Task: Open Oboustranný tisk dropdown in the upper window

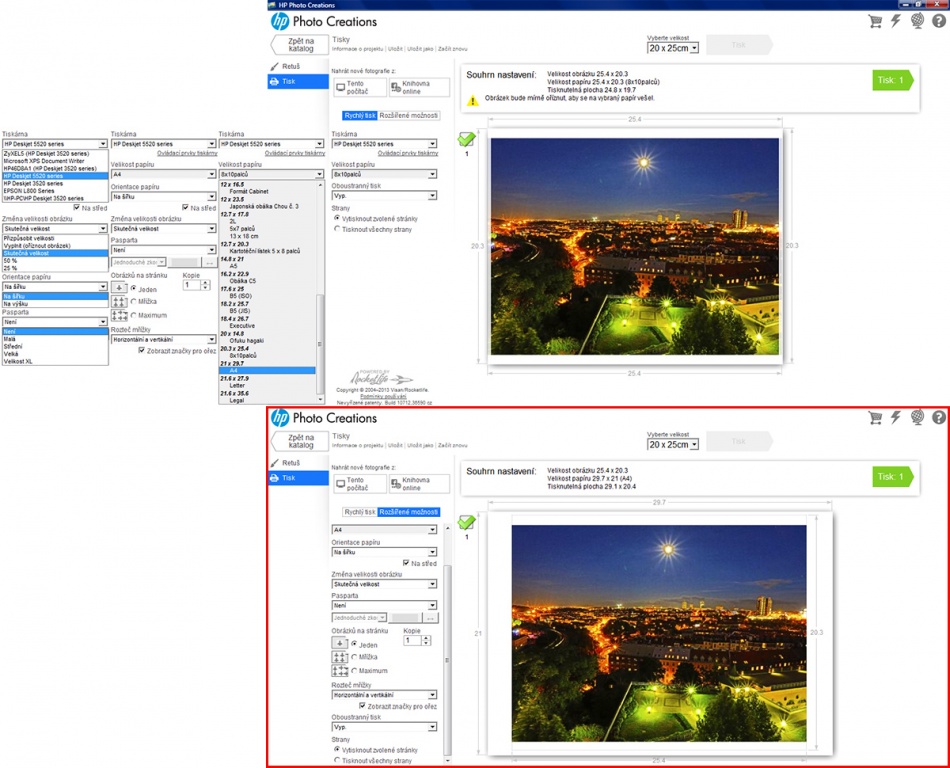Action: coord(384,196)
